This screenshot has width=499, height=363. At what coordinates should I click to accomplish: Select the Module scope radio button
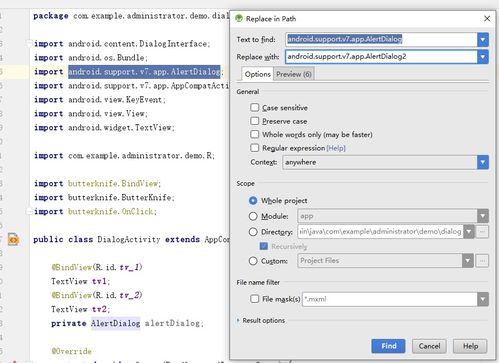click(253, 216)
